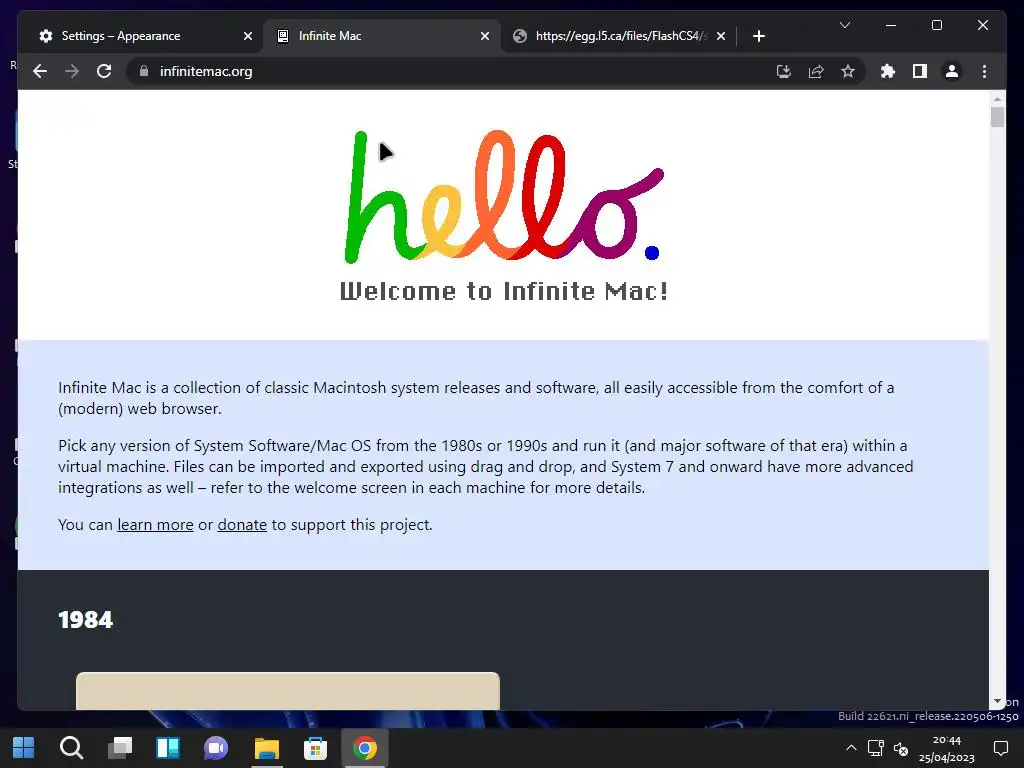Open taskbar Search

coord(71,748)
